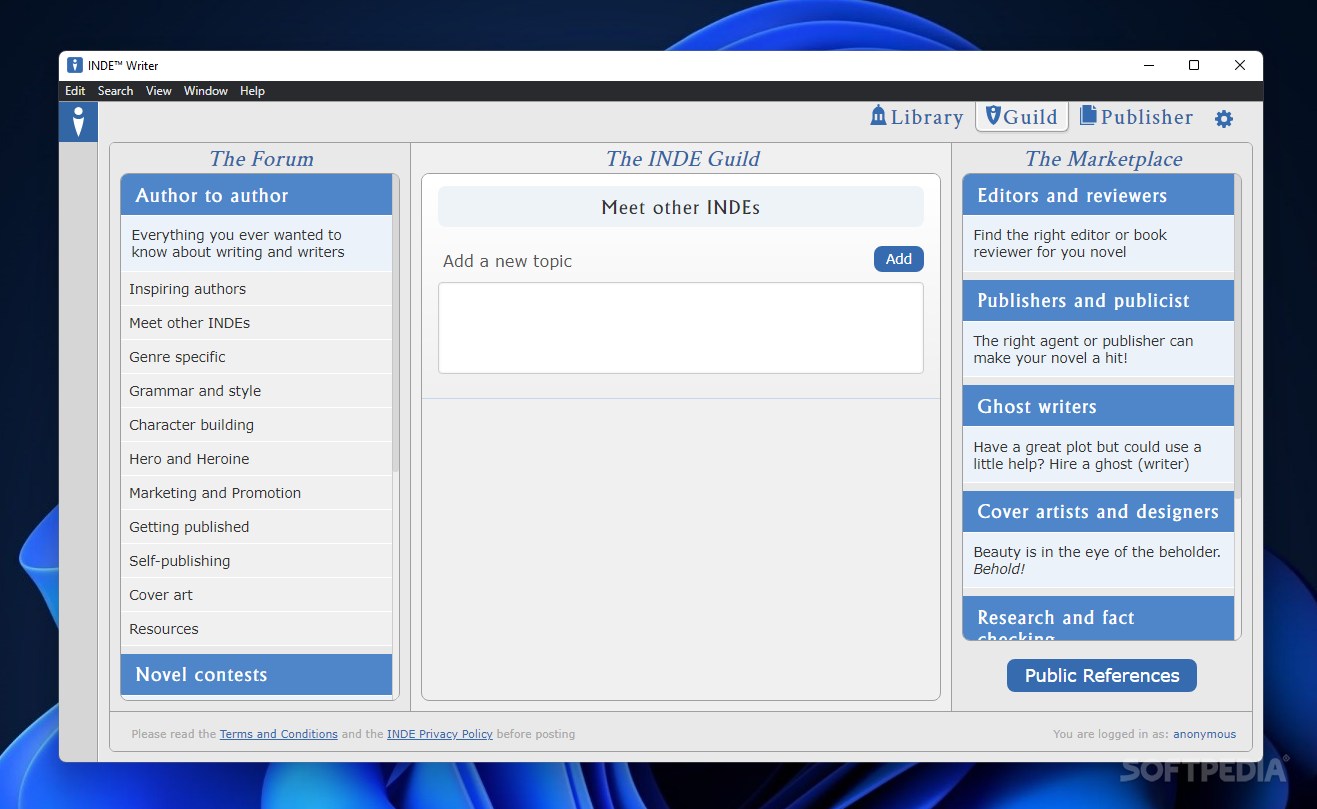
Task: Click the Forum panel scrollbar
Action: (x=396, y=325)
